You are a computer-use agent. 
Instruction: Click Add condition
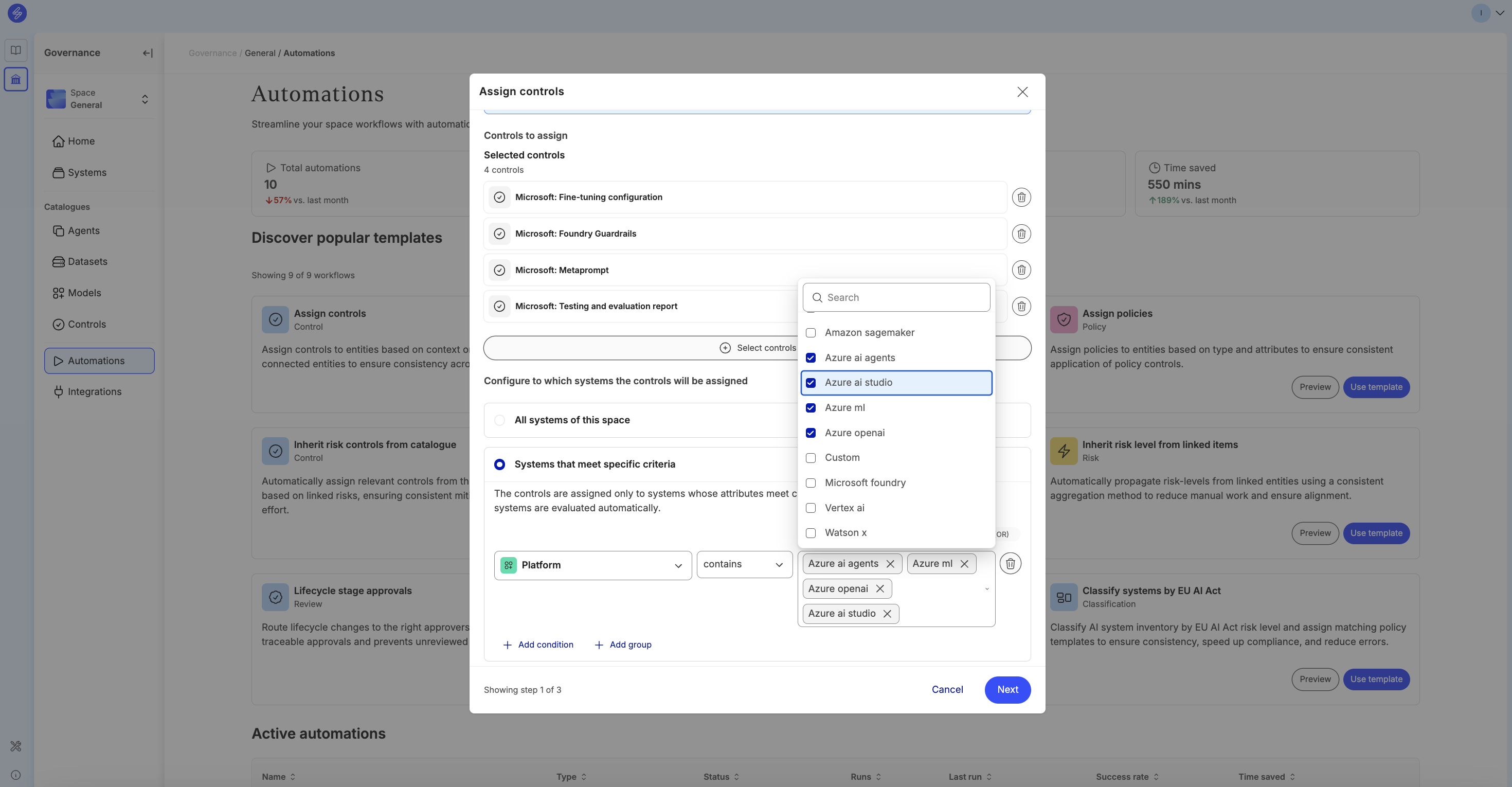click(x=538, y=645)
